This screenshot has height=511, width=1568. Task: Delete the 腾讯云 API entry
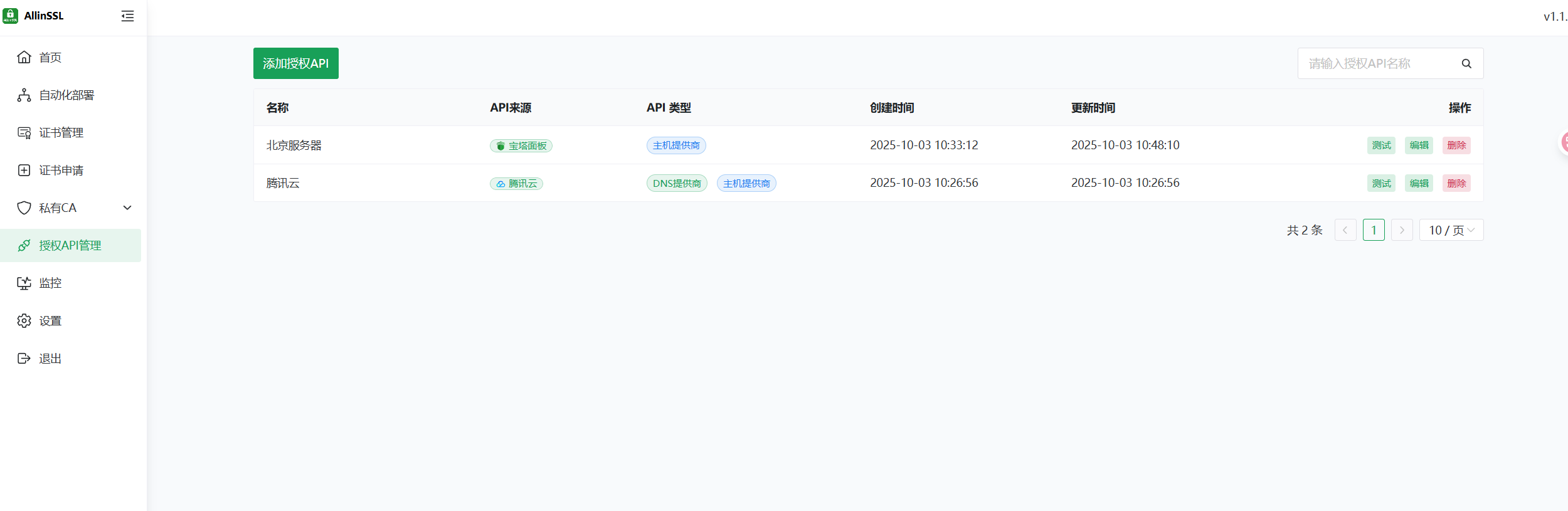coord(1456,183)
